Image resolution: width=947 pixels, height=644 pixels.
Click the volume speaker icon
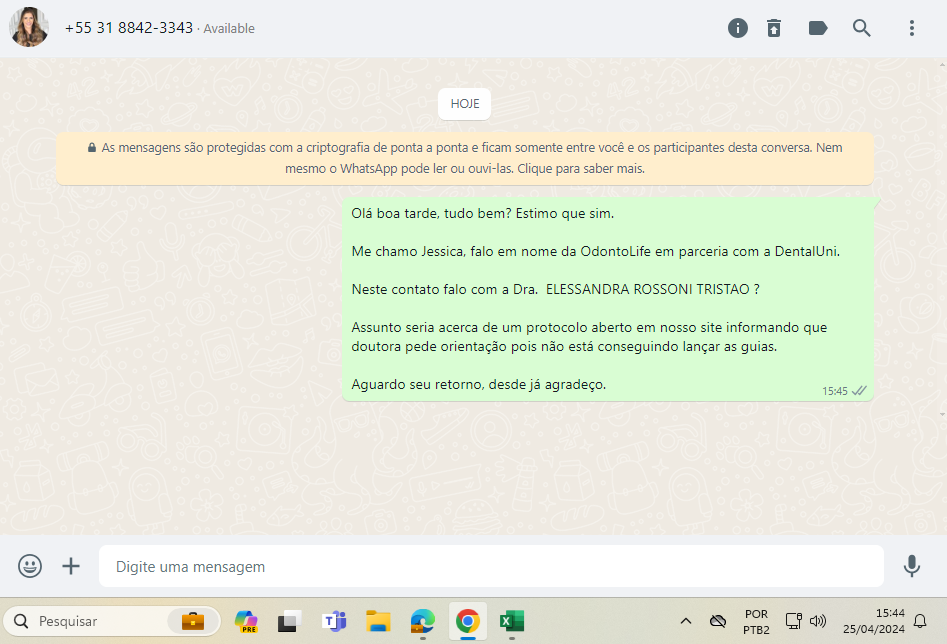817,621
